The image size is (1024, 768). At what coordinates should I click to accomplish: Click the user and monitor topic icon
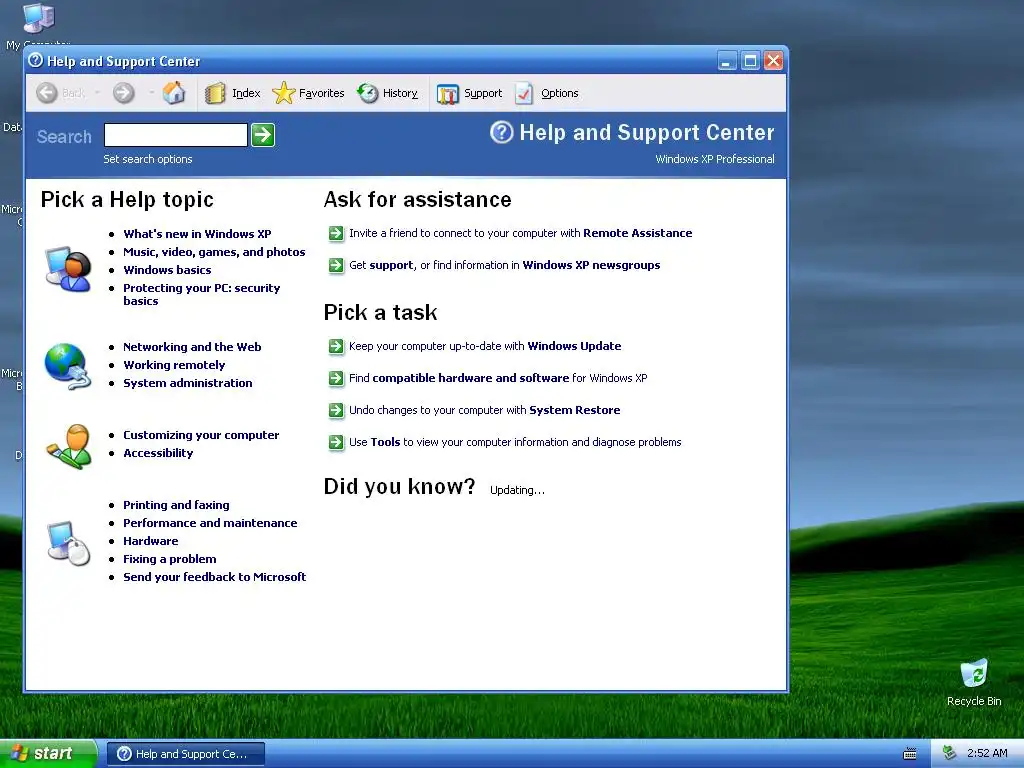click(x=68, y=268)
